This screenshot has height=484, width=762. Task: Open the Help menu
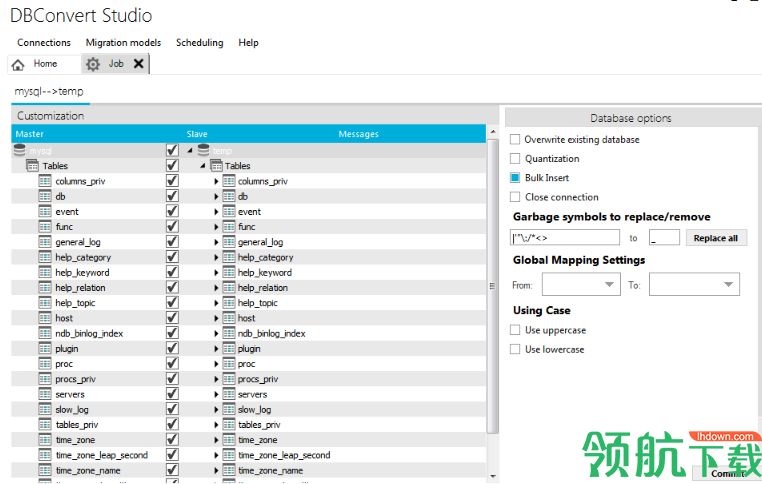[x=248, y=43]
